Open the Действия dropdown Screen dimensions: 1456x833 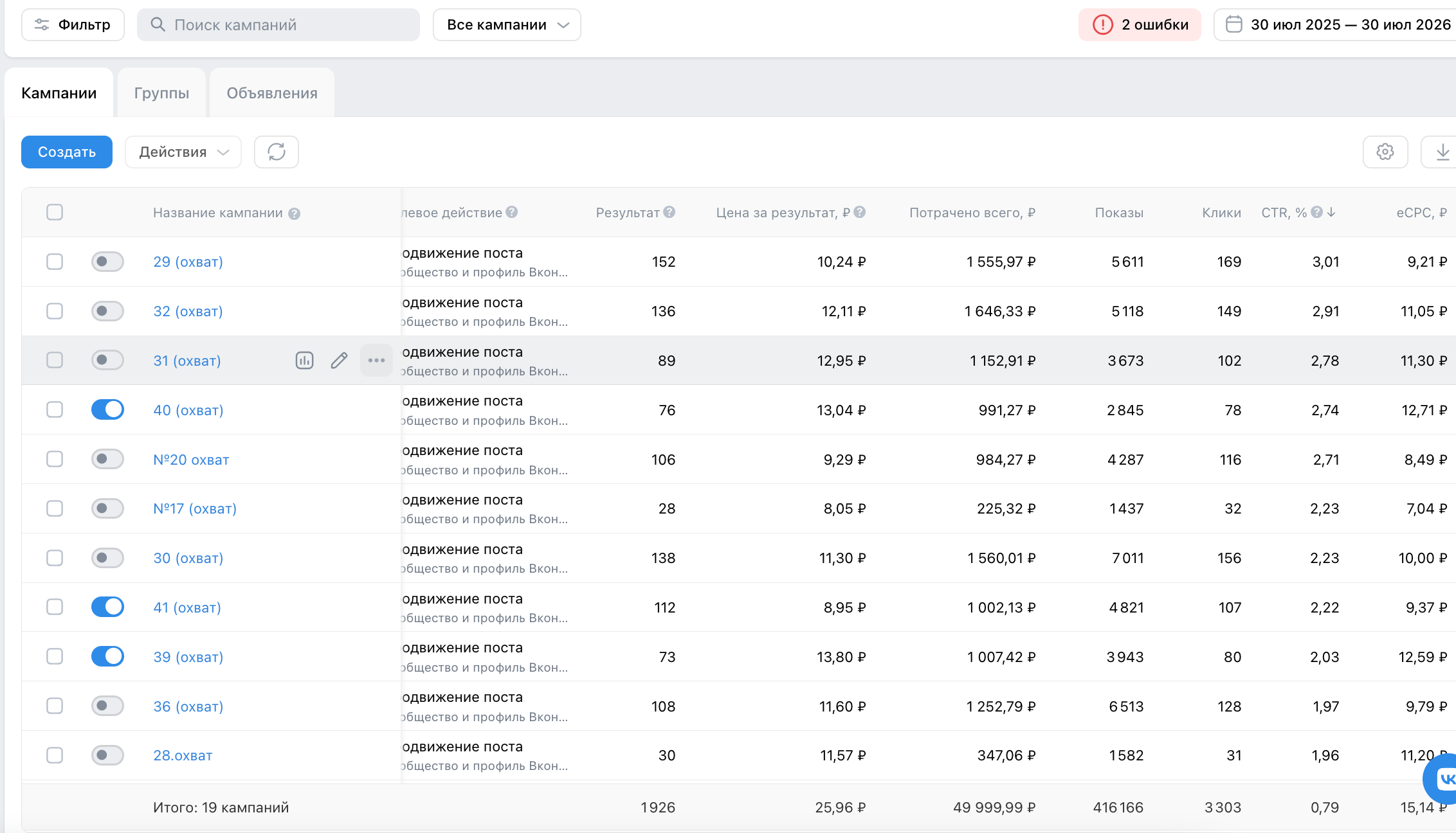click(x=183, y=152)
